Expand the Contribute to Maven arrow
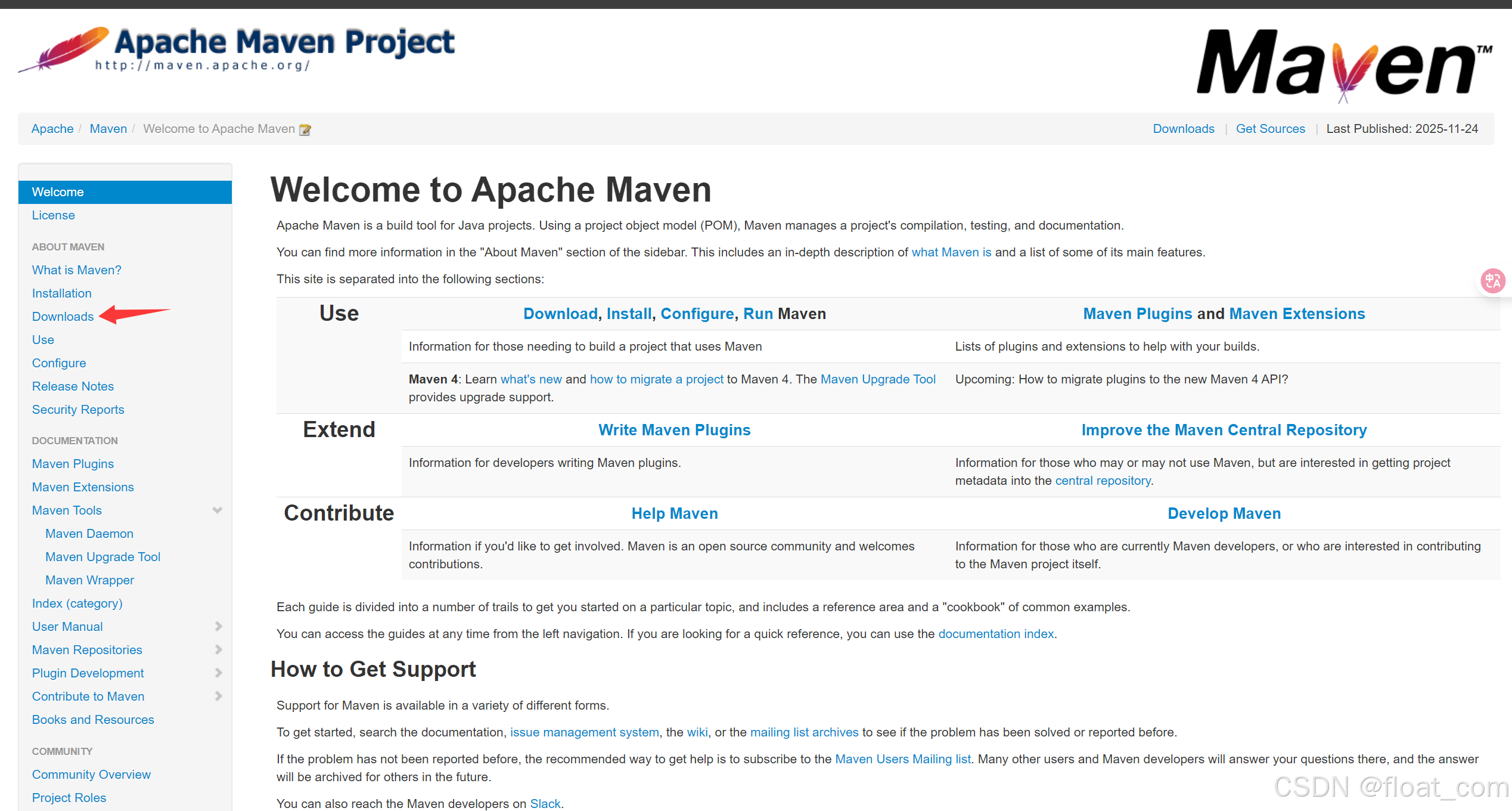 click(218, 697)
